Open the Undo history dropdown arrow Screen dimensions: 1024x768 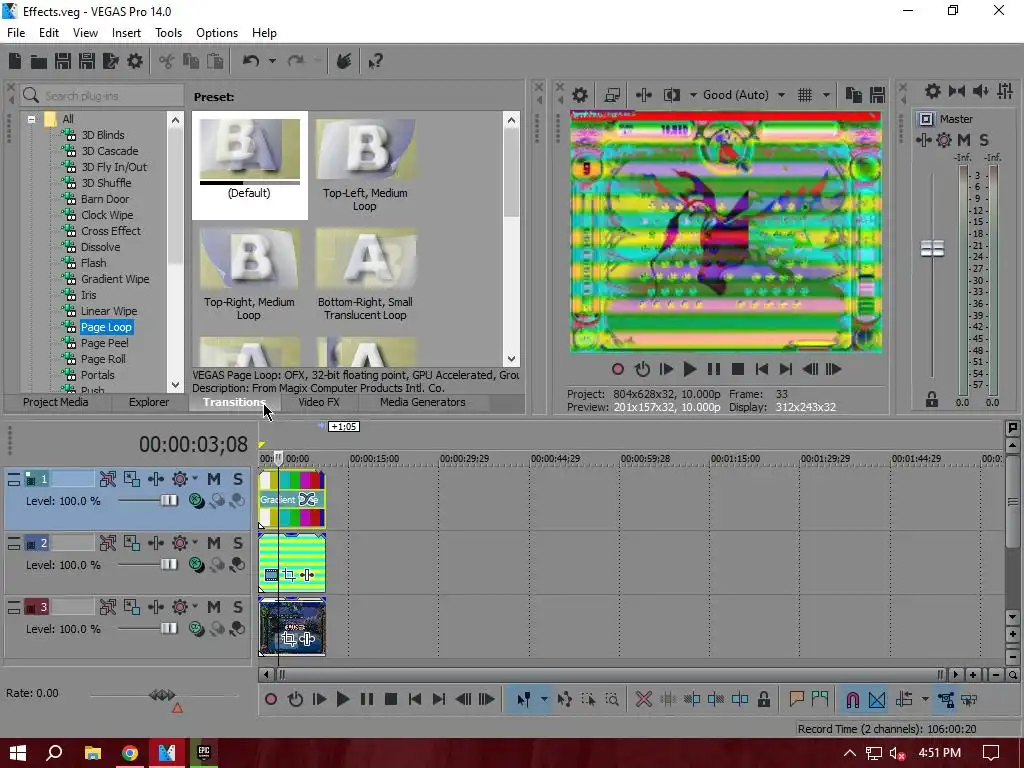pyautogui.click(x=272, y=61)
